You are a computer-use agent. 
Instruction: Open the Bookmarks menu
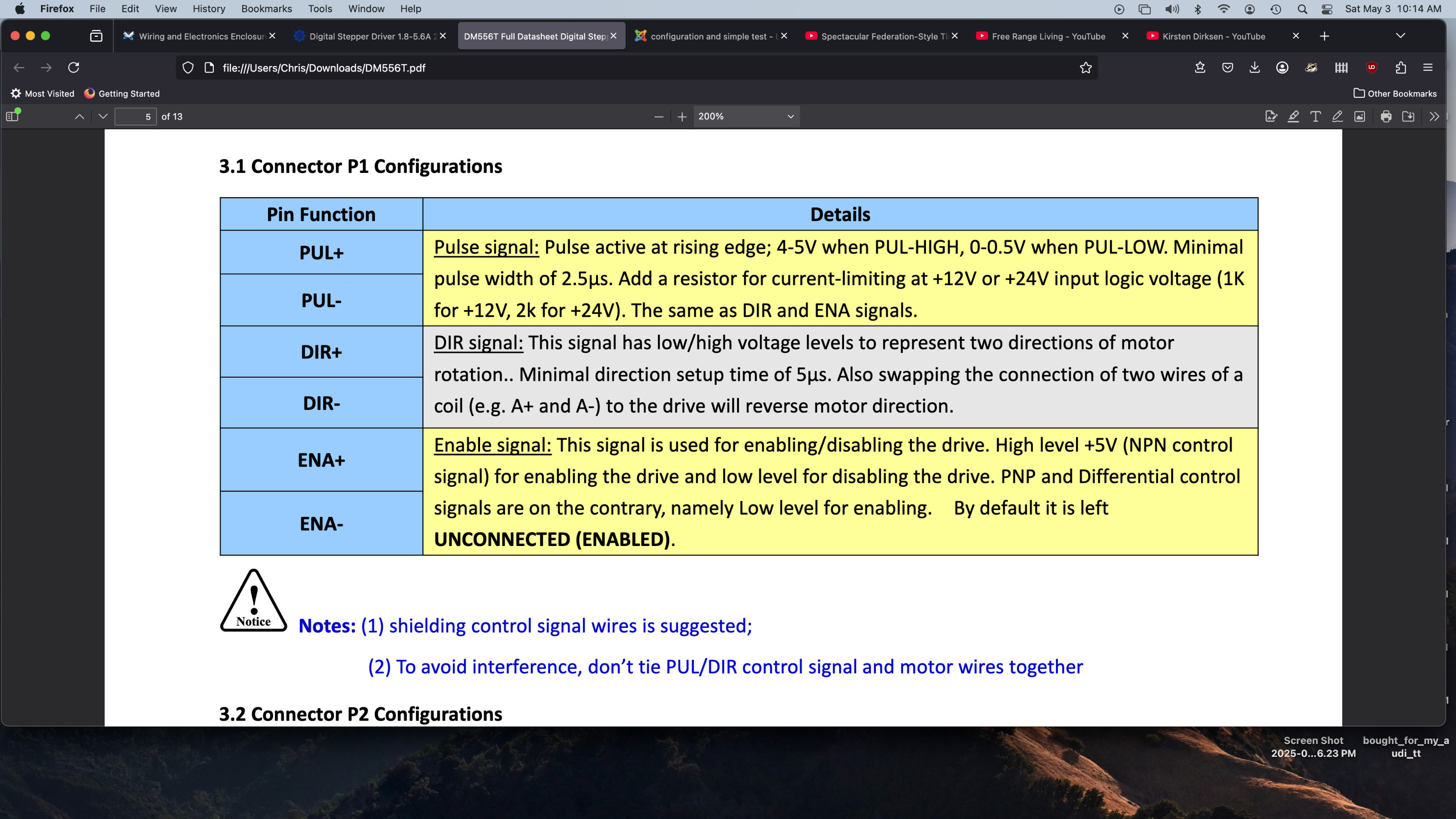coord(266,9)
